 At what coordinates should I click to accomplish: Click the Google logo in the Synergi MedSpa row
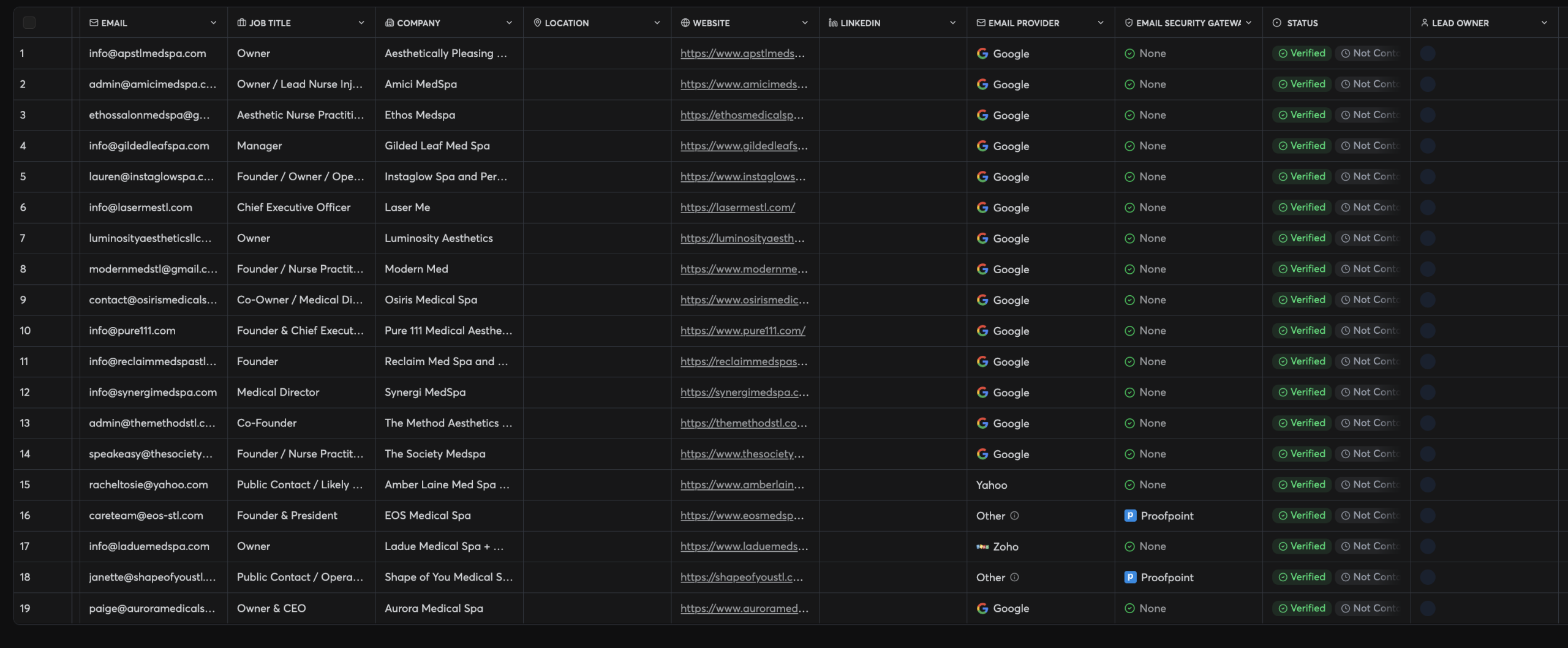coord(982,393)
